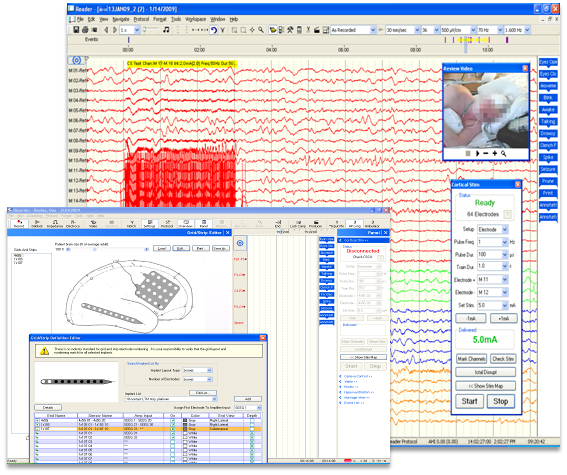Toggle Depth checkbox in the first grid row
Screen dimensions: 567x475
(x=252, y=420)
